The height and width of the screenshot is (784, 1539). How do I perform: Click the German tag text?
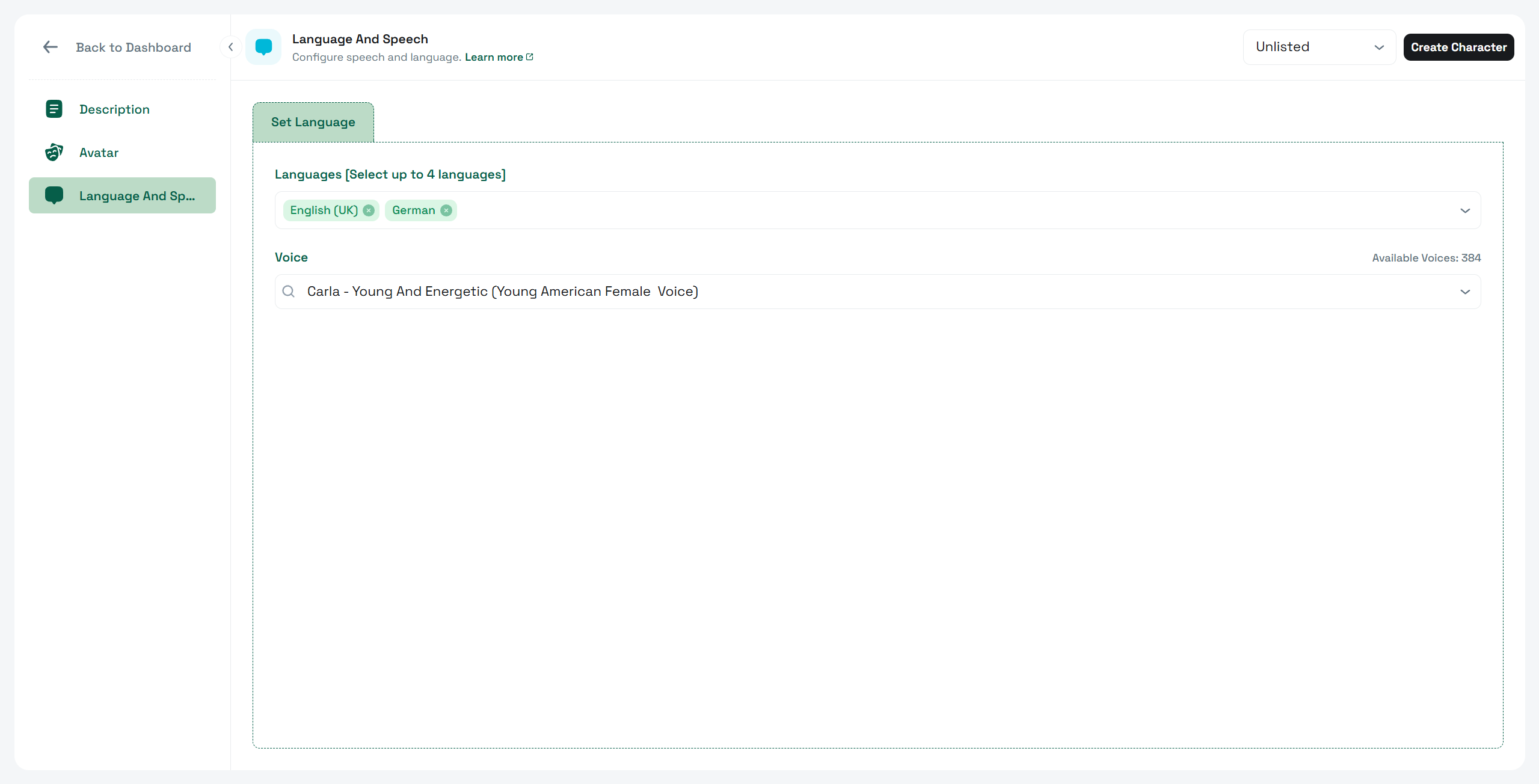pos(413,210)
